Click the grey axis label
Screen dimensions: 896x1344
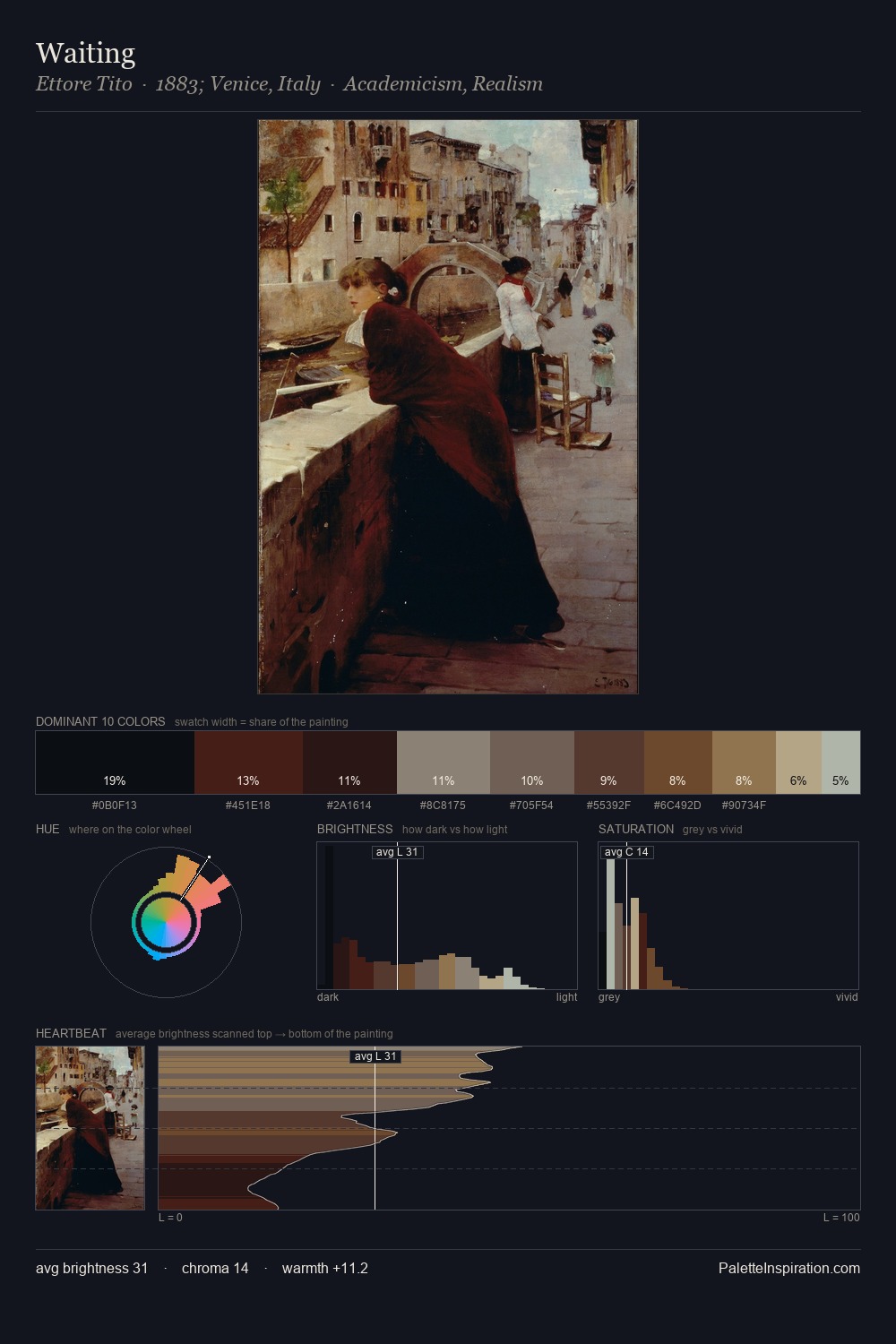609,997
